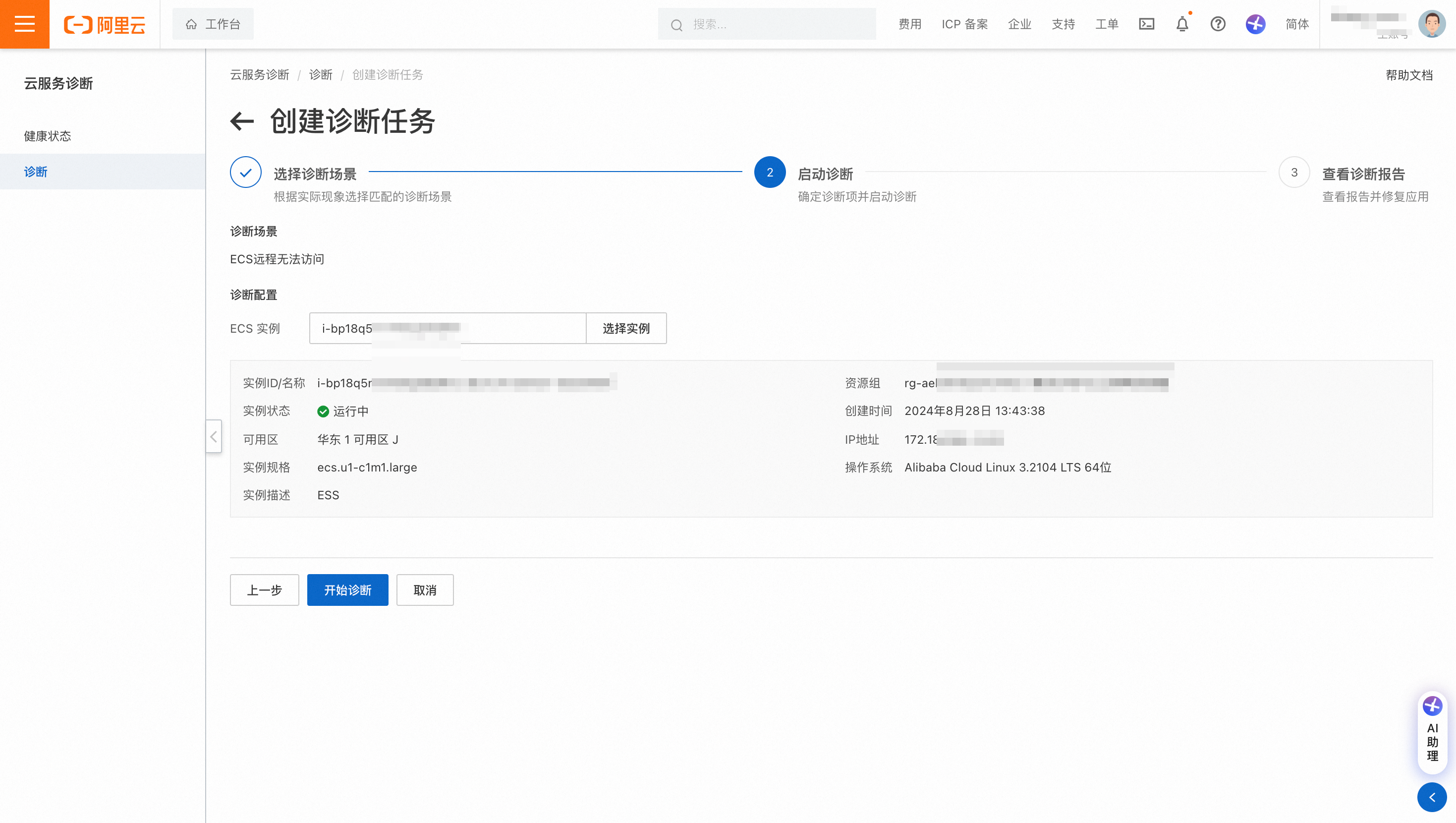Click the text '2024年8月28日 13:43:38'
1456x823 pixels.
pyautogui.click(x=974, y=411)
